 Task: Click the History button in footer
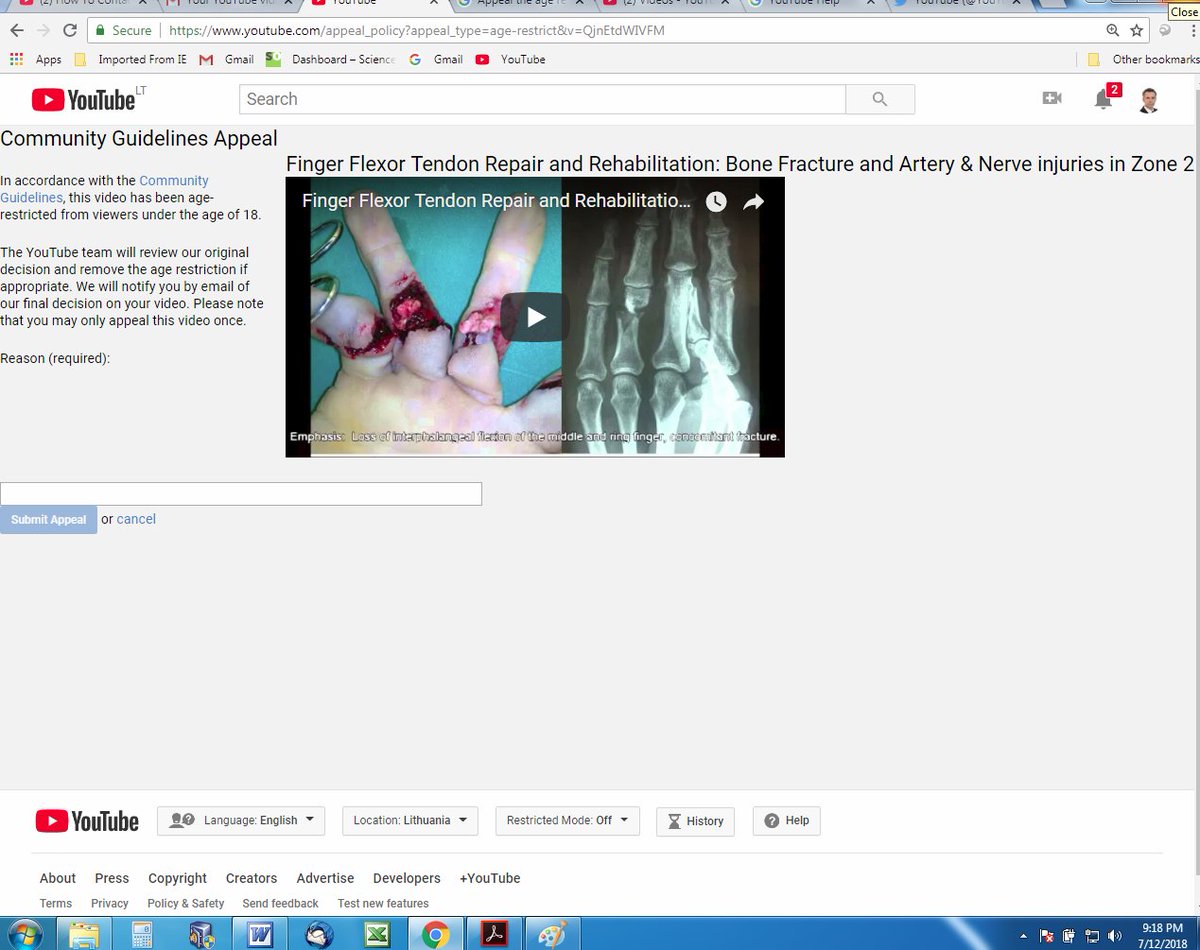pyautogui.click(x=695, y=821)
